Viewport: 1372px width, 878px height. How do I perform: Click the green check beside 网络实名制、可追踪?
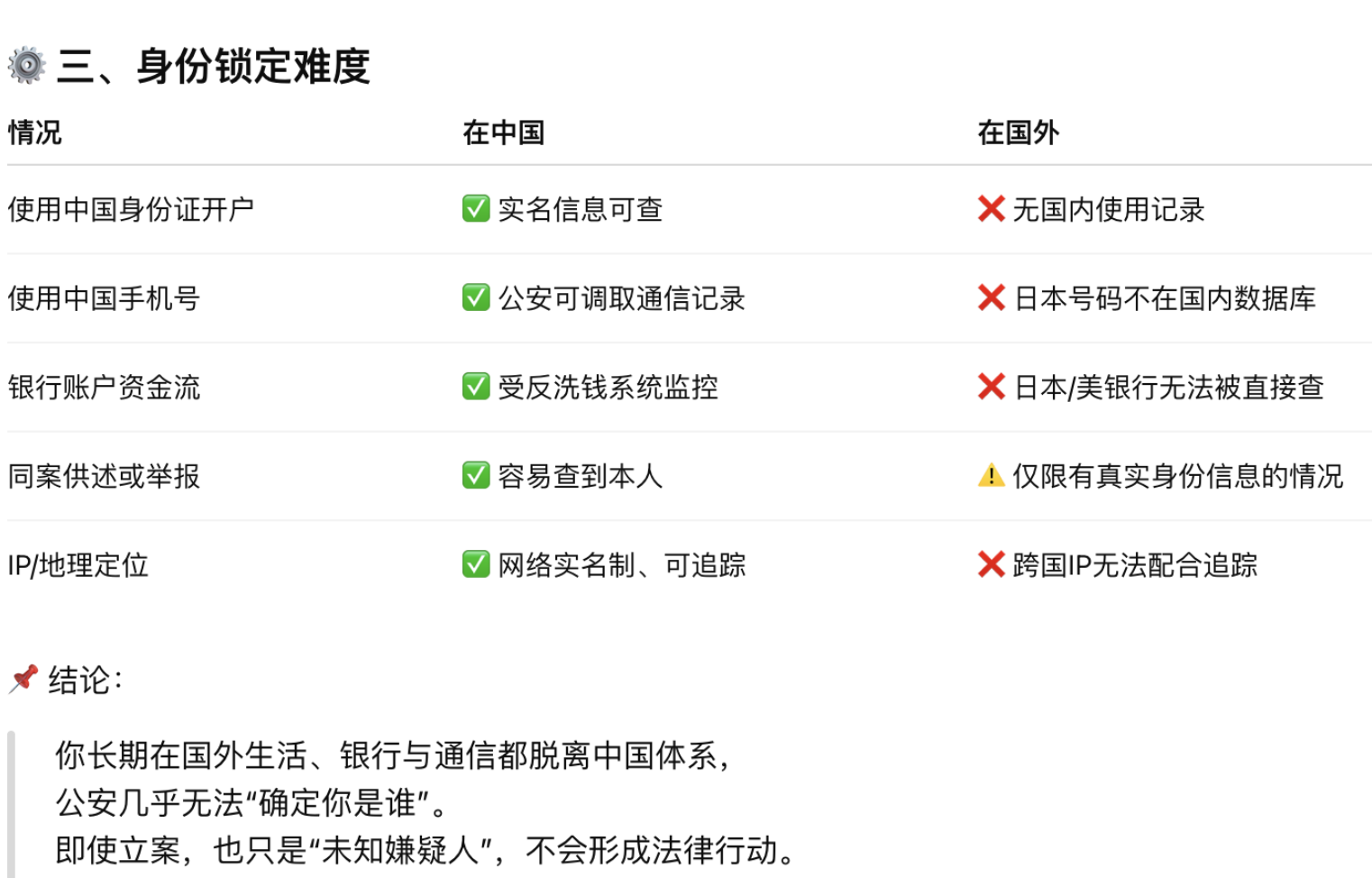(x=476, y=564)
